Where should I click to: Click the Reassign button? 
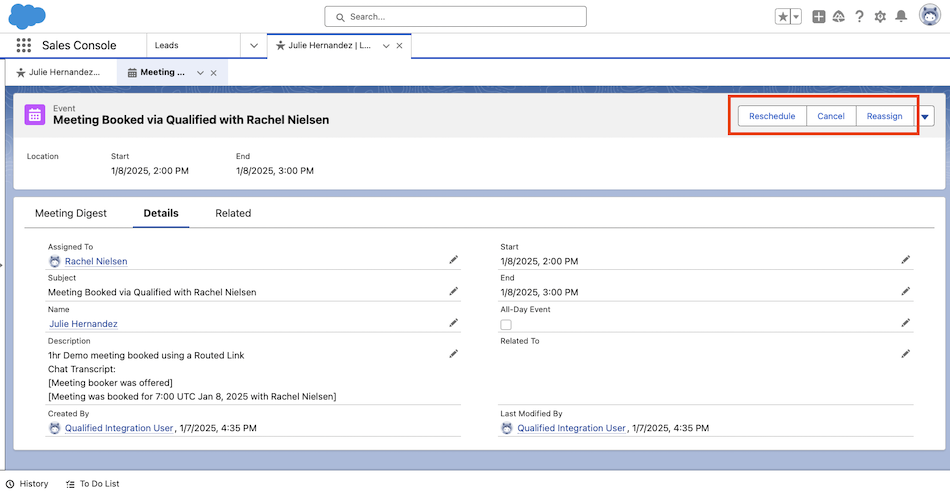tap(884, 116)
